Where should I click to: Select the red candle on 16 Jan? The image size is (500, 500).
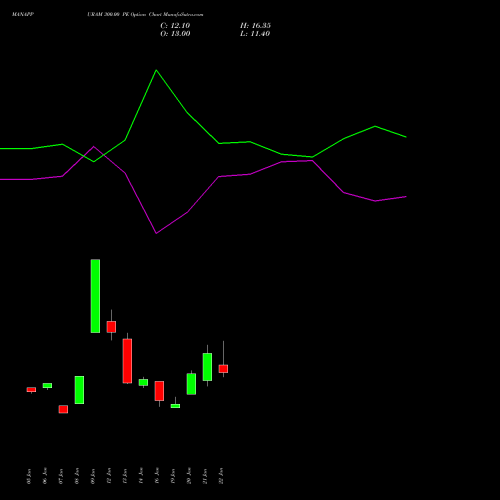click(159, 391)
